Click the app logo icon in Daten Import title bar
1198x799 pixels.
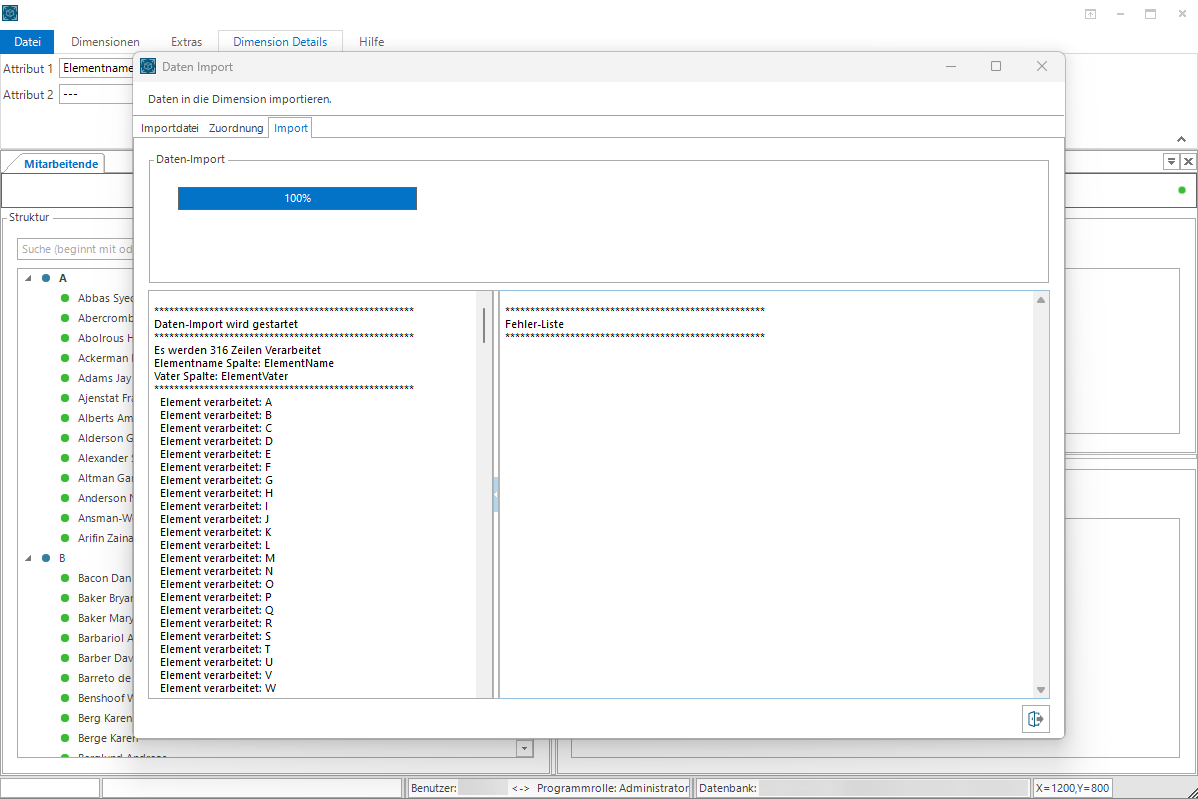click(x=148, y=66)
